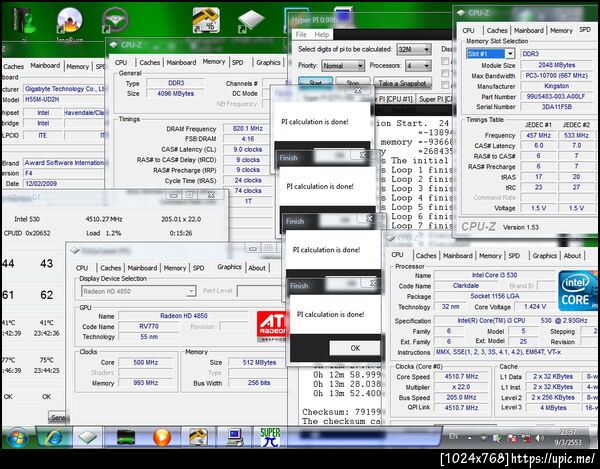This screenshot has height=469, width=600.
Task: Open the About tab in CPU-Z Graphics window
Action: (x=257, y=268)
